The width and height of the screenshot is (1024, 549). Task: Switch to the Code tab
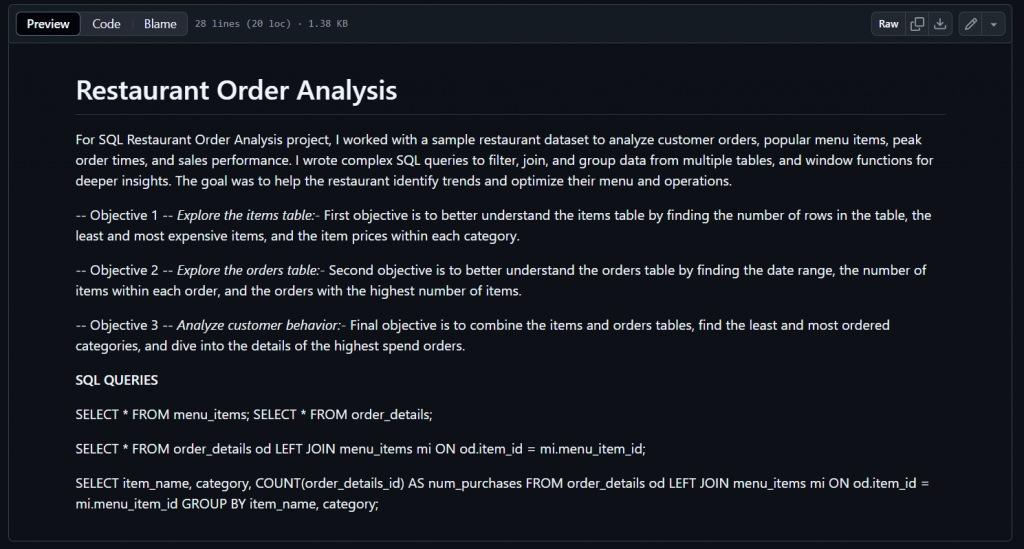[x=106, y=24]
